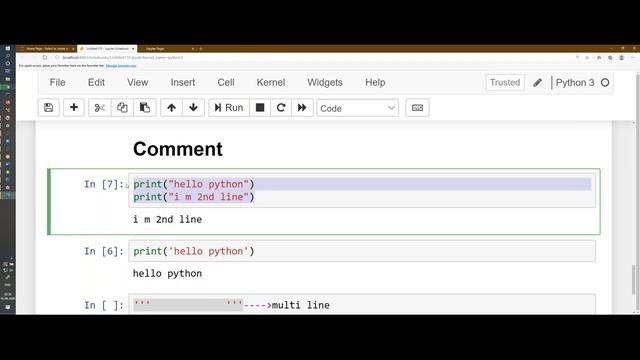The width and height of the screenshot is (640, 360).
Task: Click the Trusted notebook button
Action: pos(505,82)
